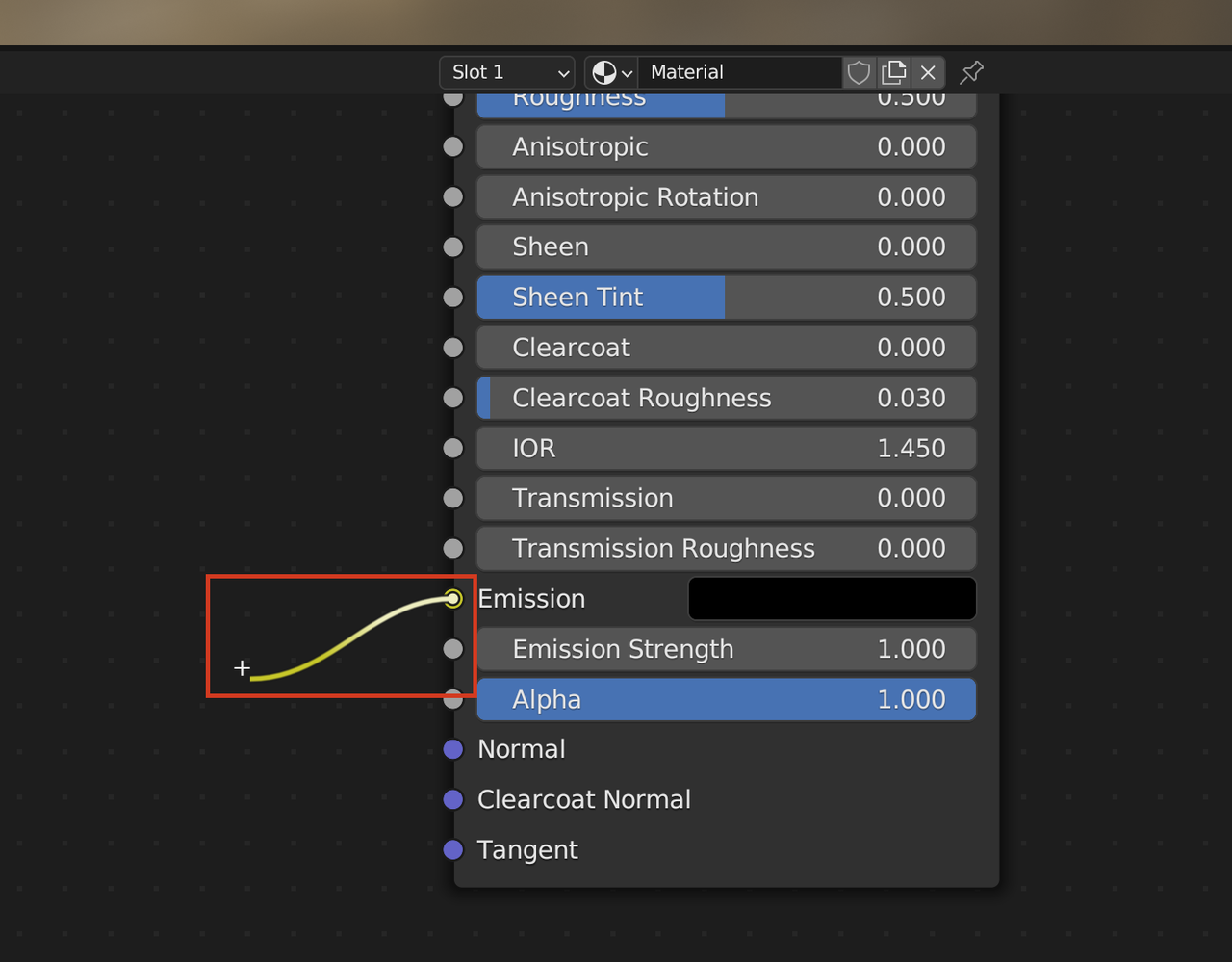Open the browse material sphere dropdown
Viewport: 1232px width, 962px height.
click(x=612, y=72)
